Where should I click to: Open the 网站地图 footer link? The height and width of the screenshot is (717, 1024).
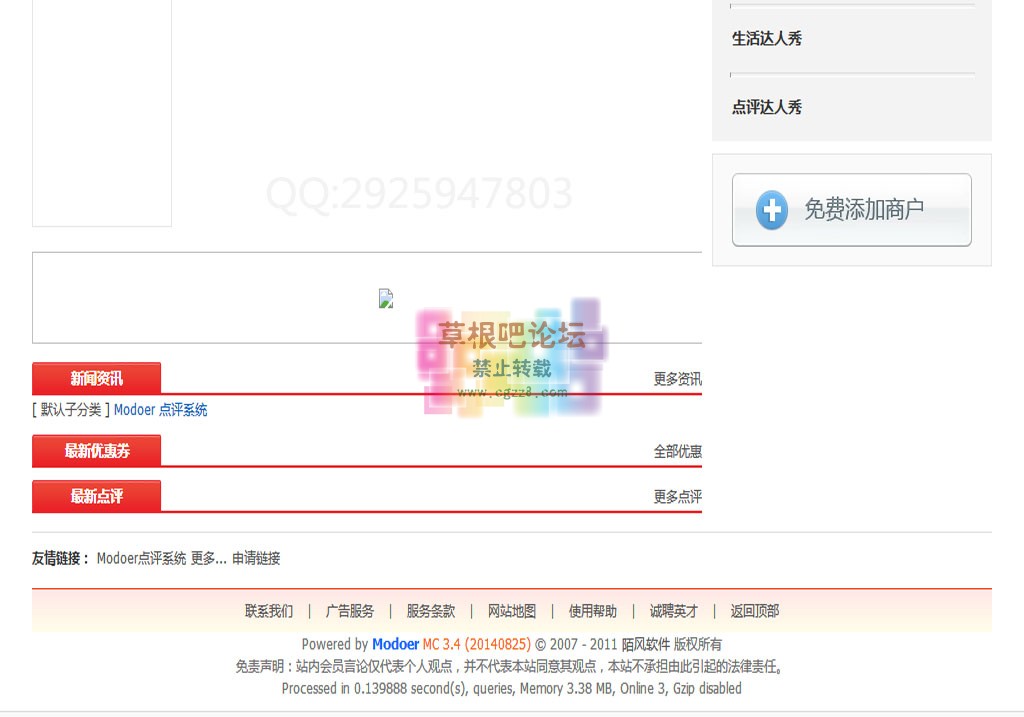[x=512, y=611]
